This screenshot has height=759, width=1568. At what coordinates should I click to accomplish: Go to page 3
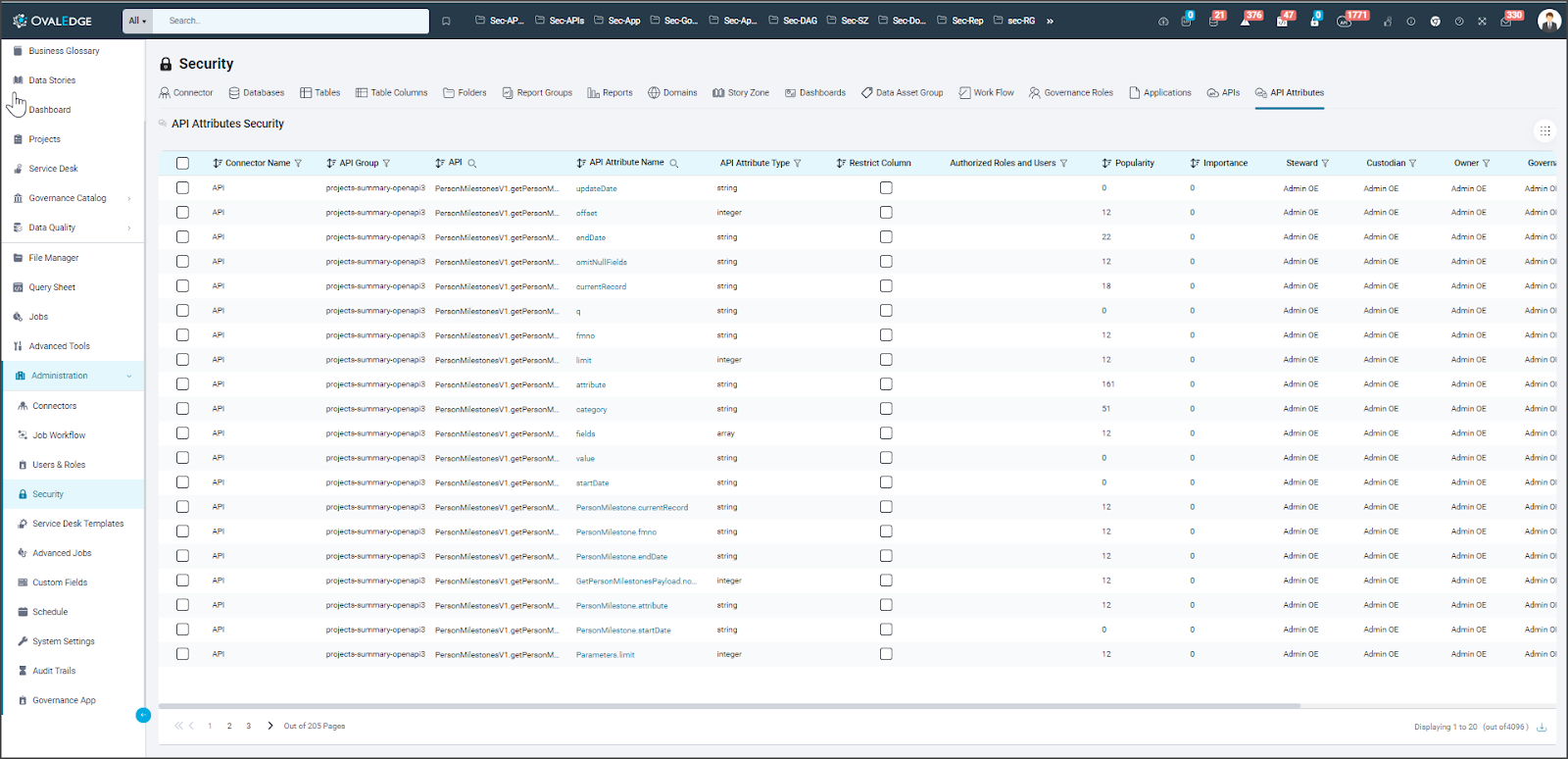pos(249,726)
